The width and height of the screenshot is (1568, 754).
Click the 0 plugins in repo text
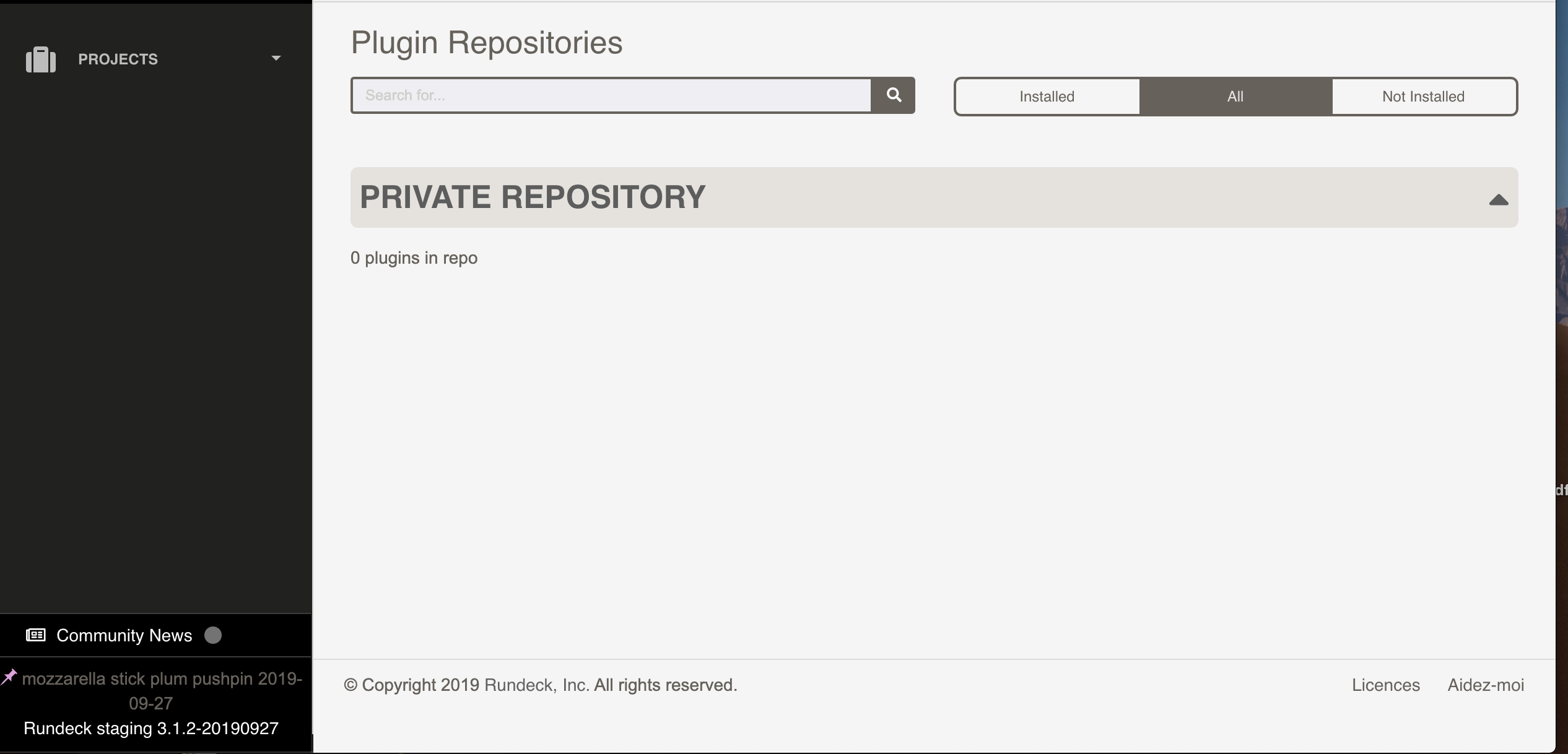pyautogui.click(x=414, y=258)
